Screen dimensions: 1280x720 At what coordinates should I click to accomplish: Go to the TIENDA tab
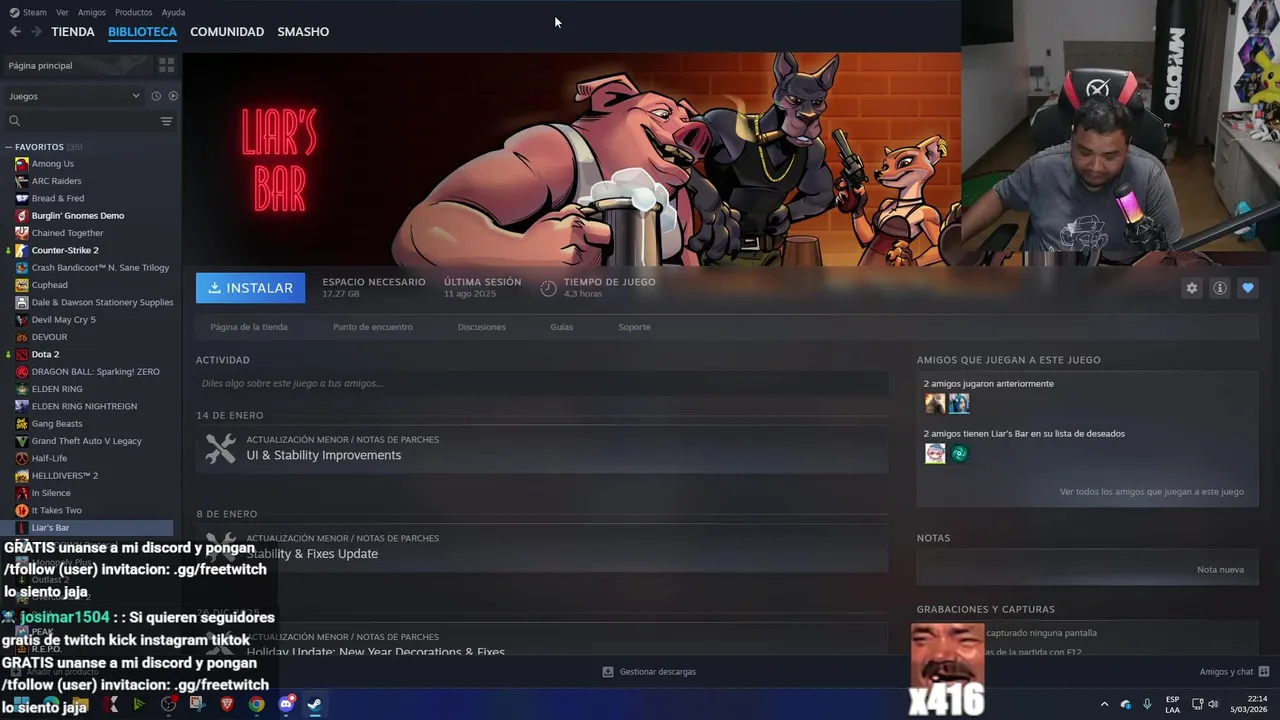tap(73, 32)
